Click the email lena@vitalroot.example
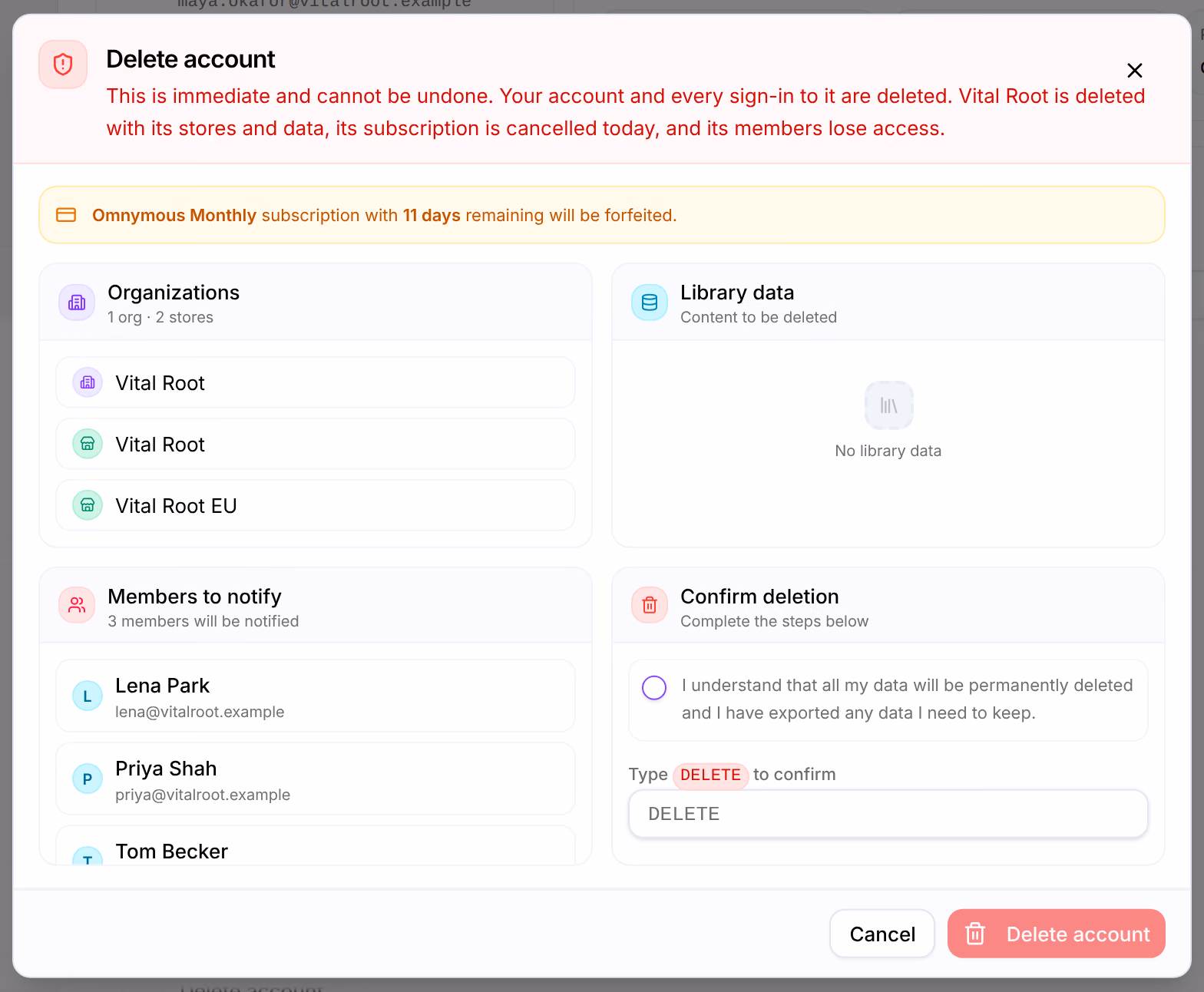The image size is (1204, 992). point(200,712)
